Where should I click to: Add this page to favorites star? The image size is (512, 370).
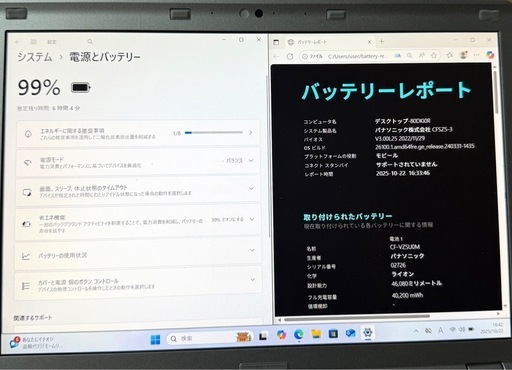click(x=433, y=56)
